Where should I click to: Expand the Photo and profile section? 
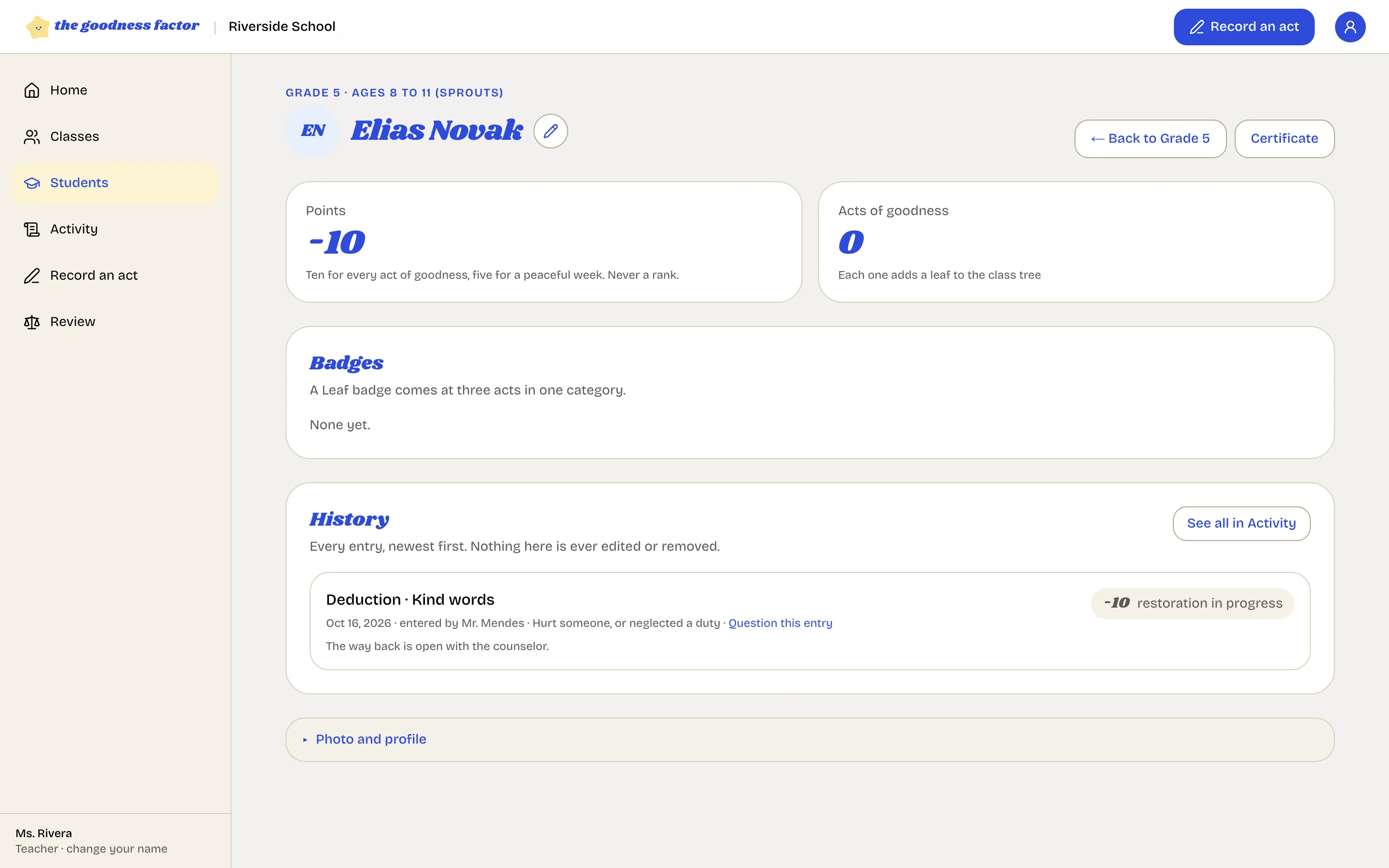810,739
